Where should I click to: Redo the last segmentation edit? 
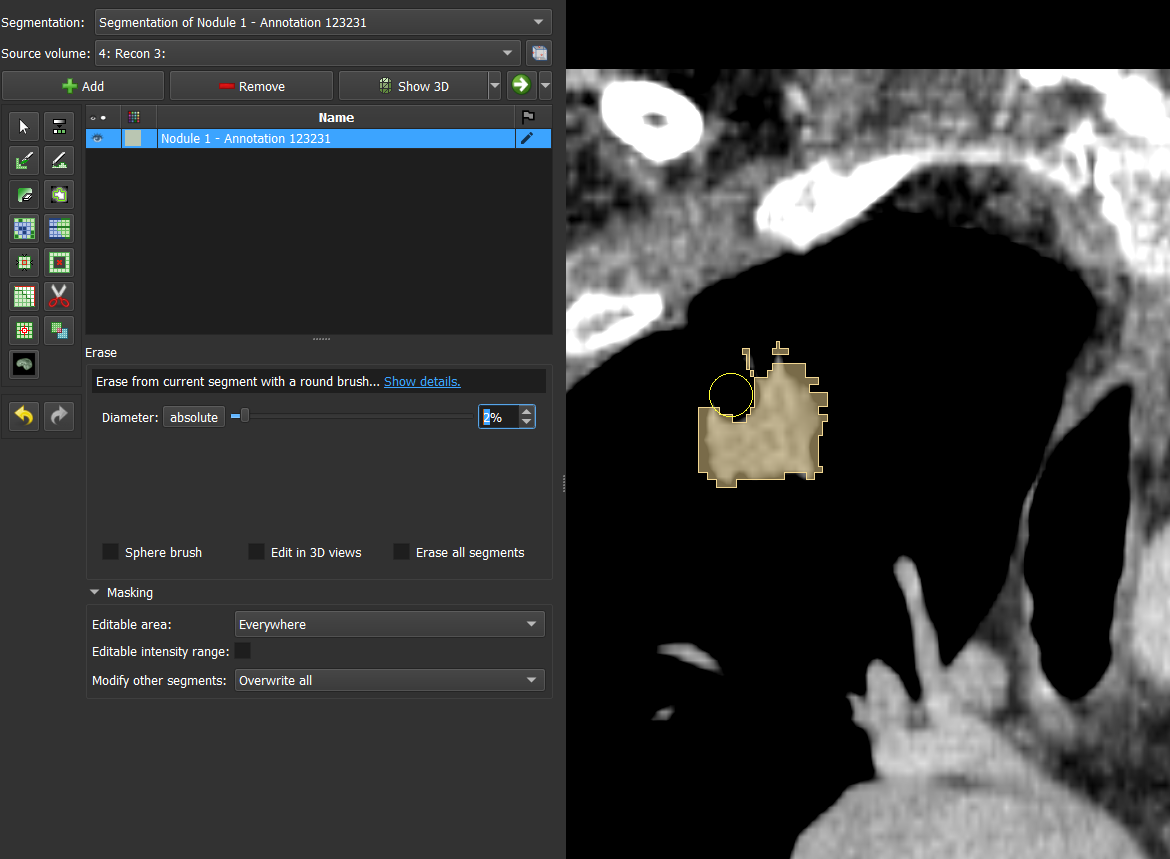pos(58,416)
